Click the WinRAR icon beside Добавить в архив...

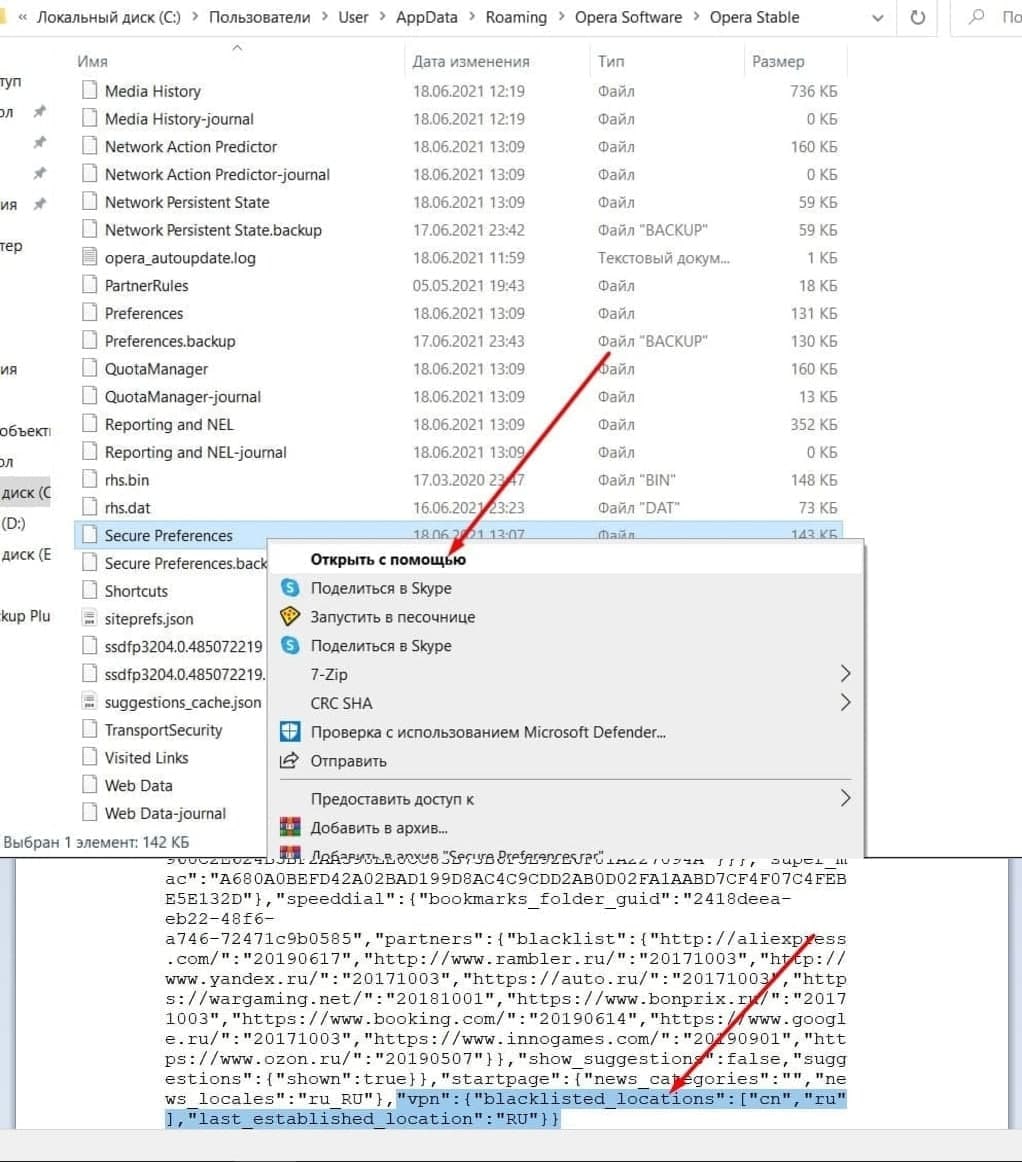[x=290, y=827]
